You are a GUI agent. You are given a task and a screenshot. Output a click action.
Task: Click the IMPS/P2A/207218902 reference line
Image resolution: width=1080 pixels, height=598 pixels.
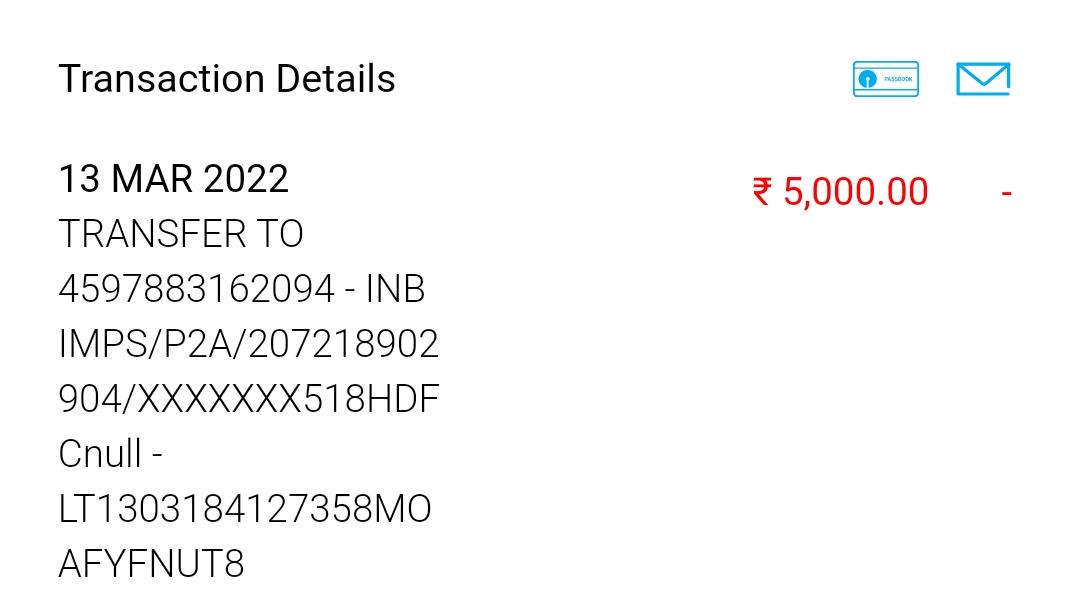click(x=248, y=345)
